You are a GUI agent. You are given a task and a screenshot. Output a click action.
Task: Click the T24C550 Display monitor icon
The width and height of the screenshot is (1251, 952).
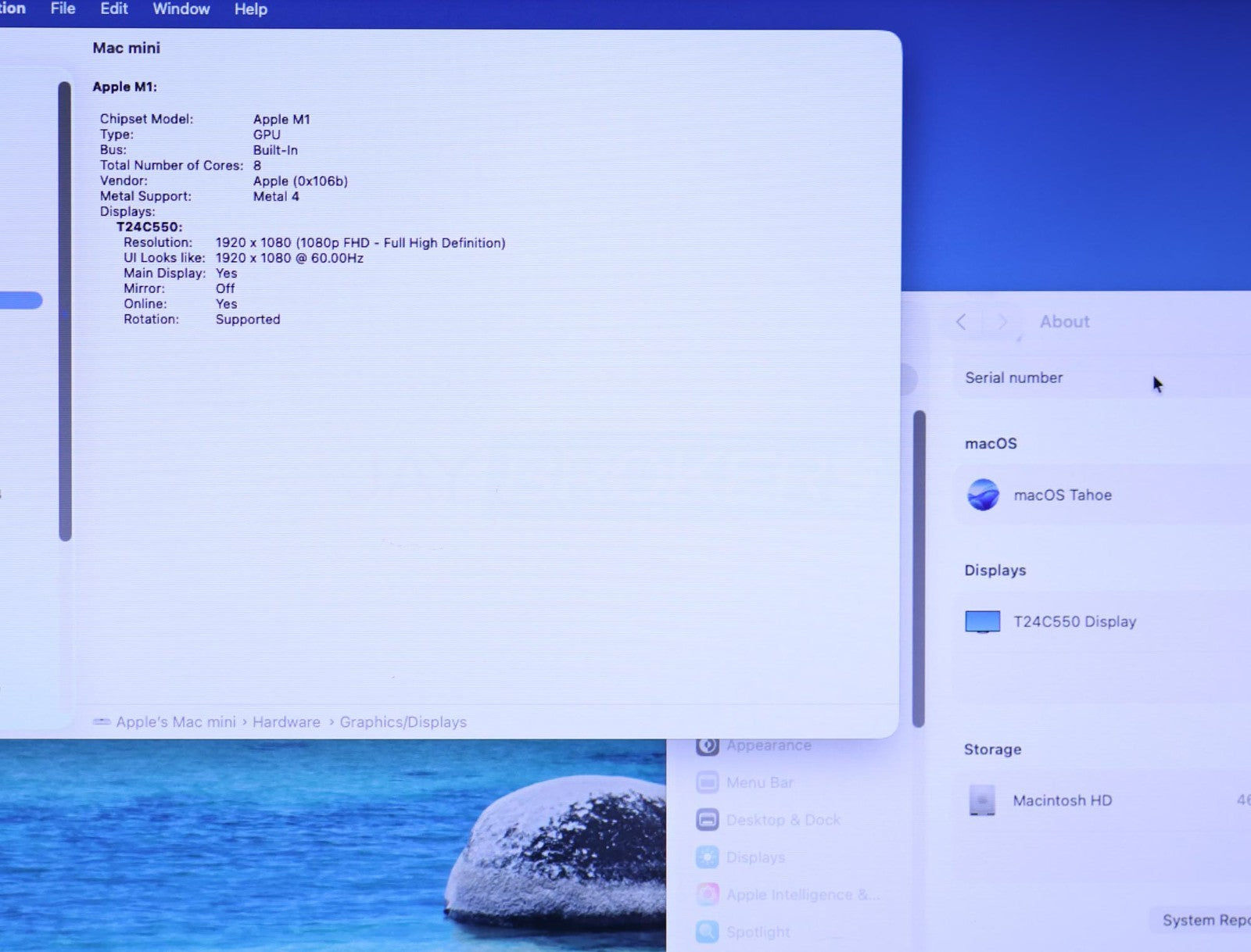(983, 621)
